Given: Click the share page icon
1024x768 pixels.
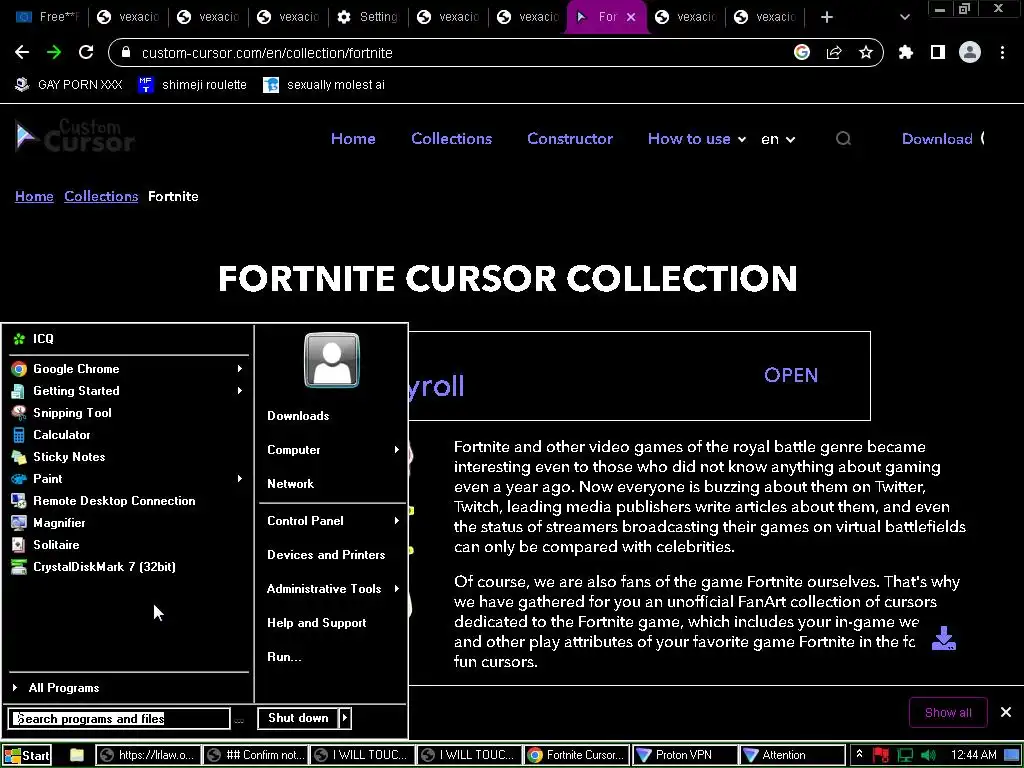Looking at the screenshot, I should pos(834,53).
